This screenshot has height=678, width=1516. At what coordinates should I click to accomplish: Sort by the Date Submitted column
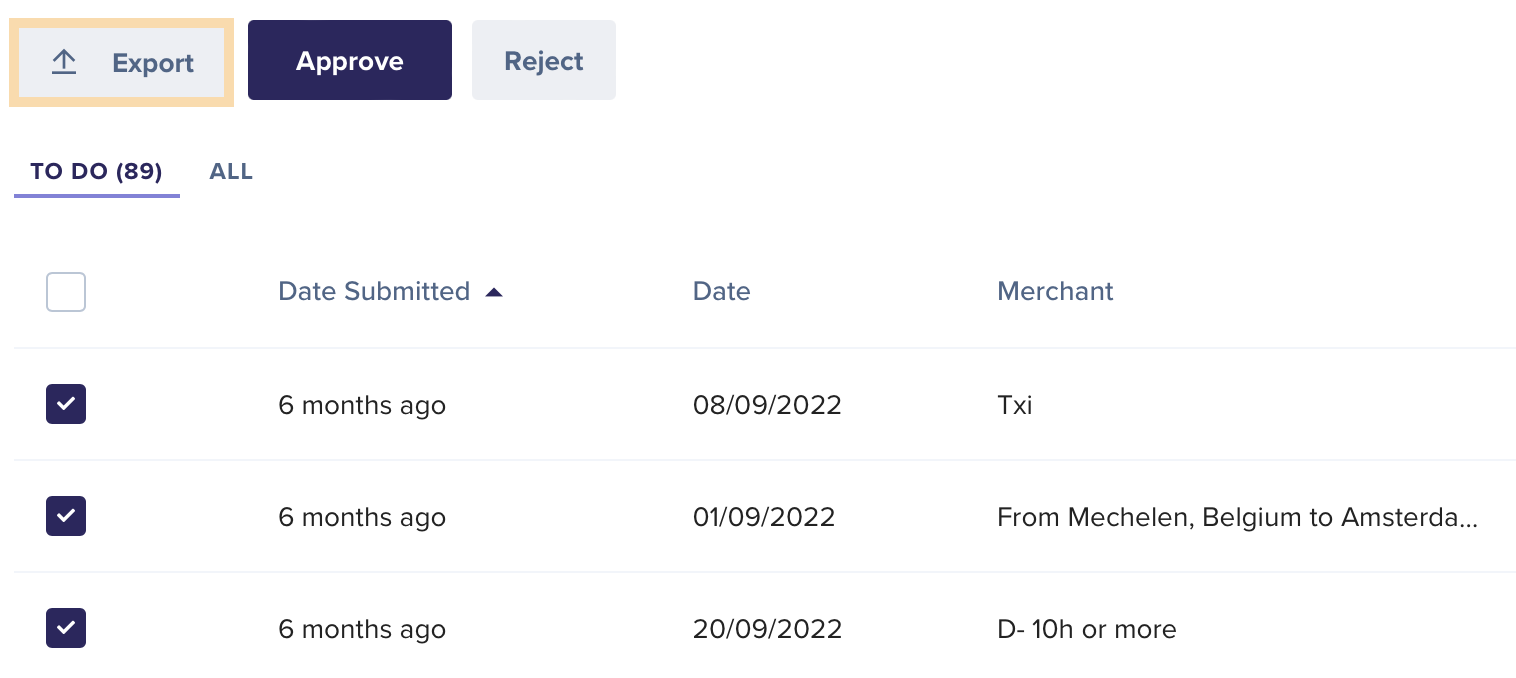pos(374,291)
